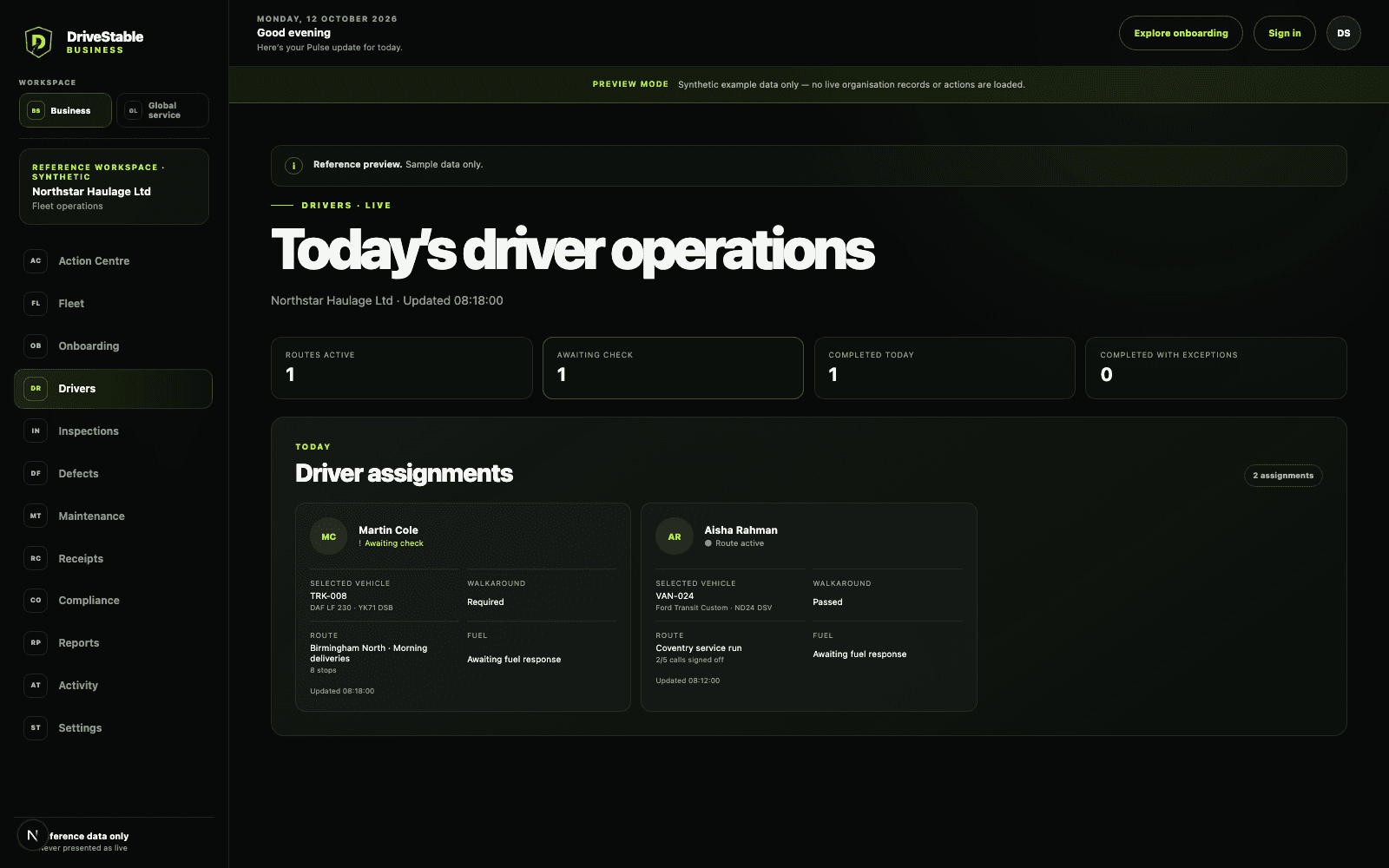Click the AC badge icon for Action Centre
Screen dimensions: 1389x868
pos(36,260)
